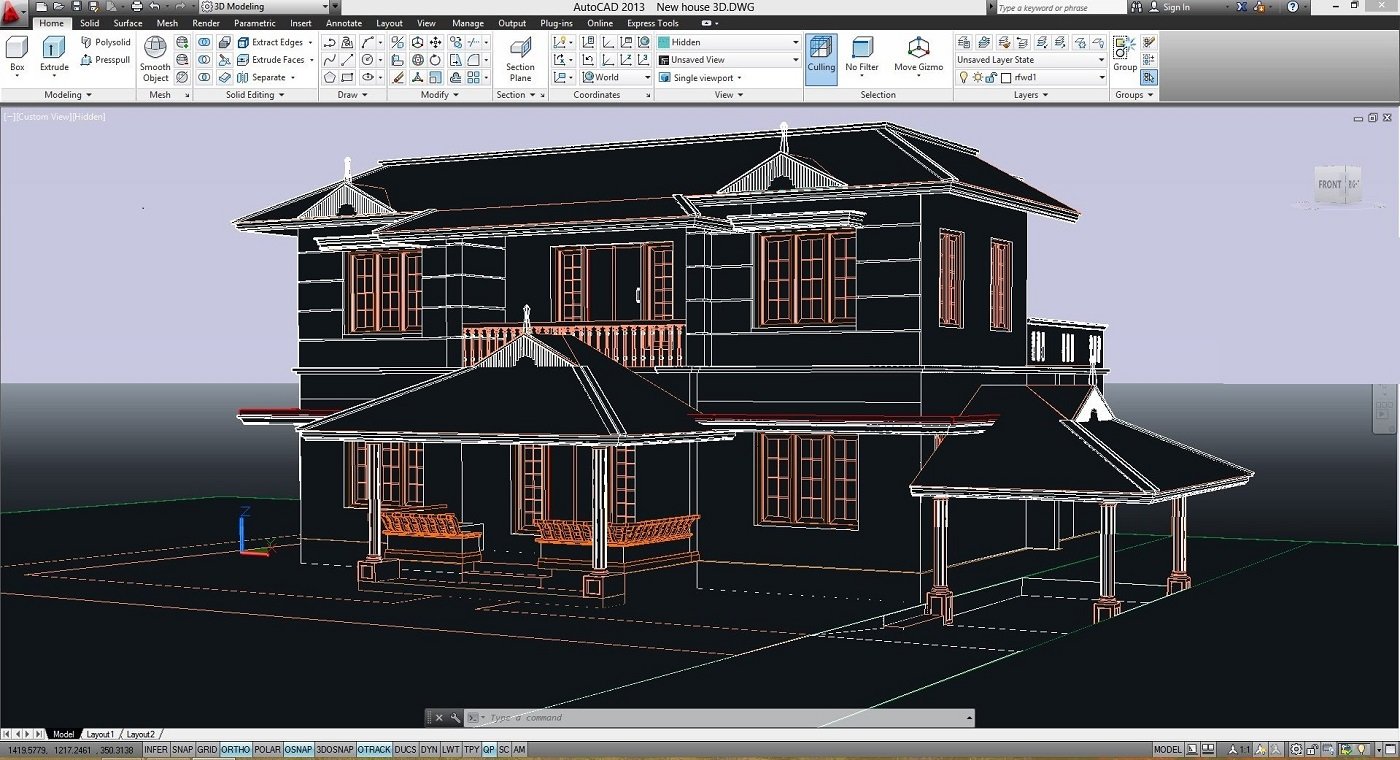Click the Smooth Object mesh tool
1400x760 pixels.
pos(155,59)
